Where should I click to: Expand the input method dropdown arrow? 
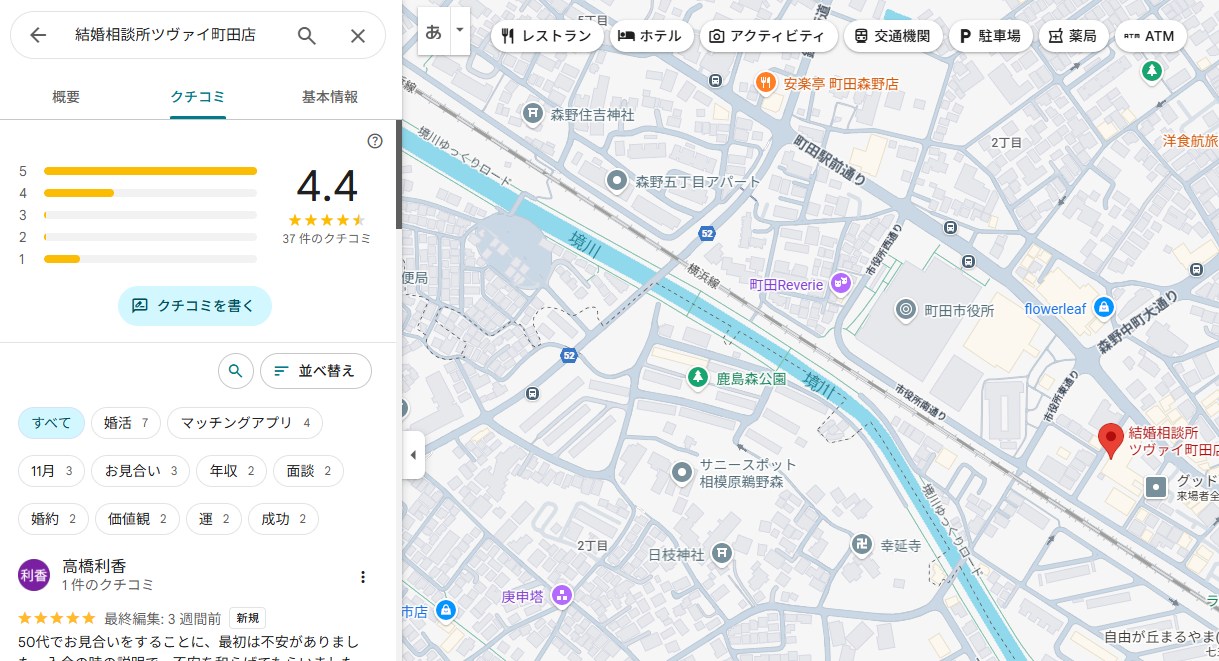pyautogui.click(x=460, y=31)
